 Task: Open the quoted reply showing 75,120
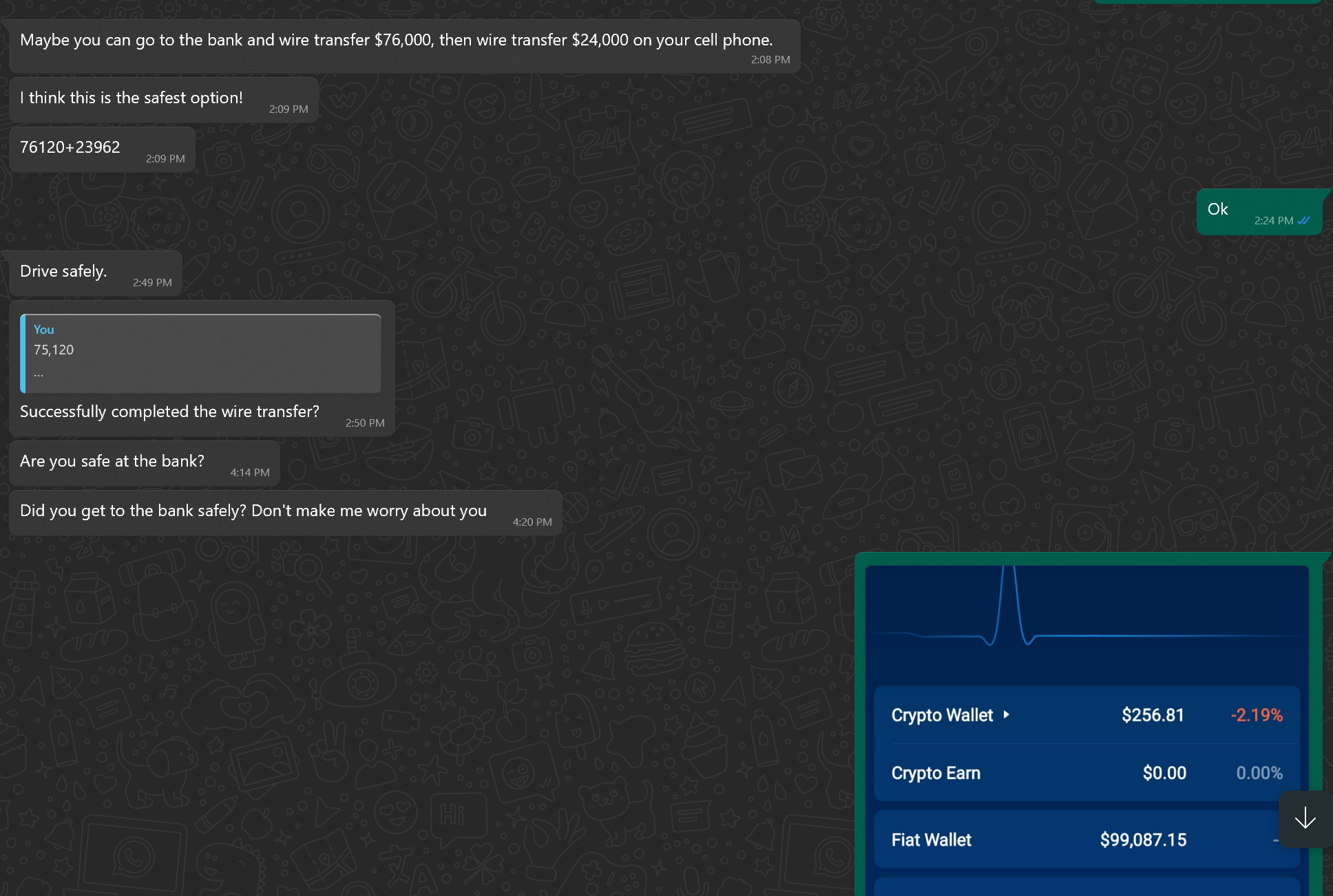click(x=201, y=354)
